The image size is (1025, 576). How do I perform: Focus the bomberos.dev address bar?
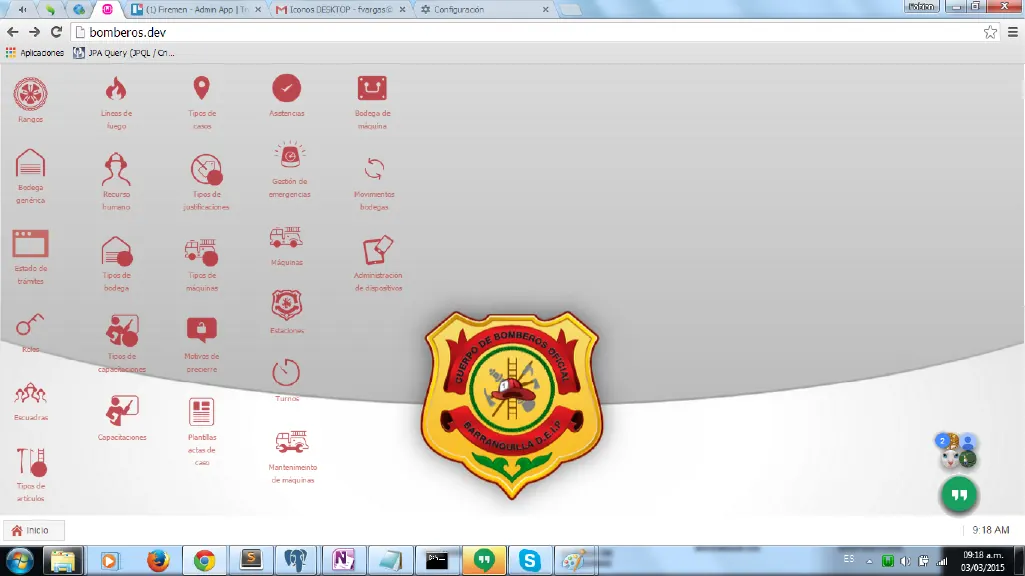(x=535, y=32)
